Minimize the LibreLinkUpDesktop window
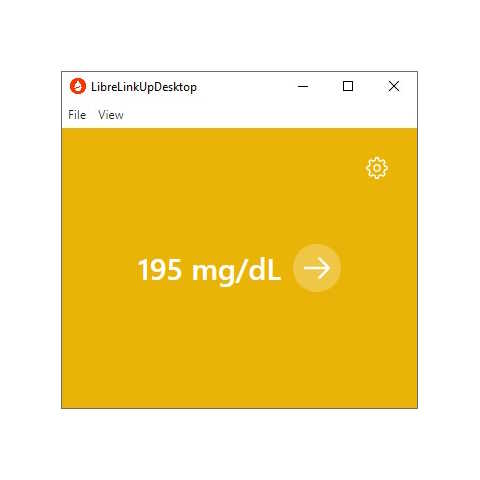480x480 pixels. click(x=303, y=86)
